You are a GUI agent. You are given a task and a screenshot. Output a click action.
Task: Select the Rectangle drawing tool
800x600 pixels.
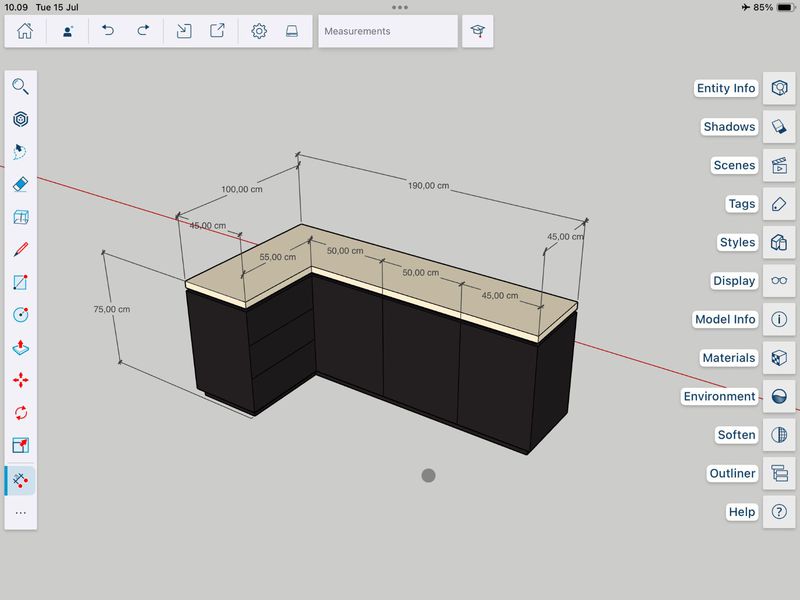(20, 282)
